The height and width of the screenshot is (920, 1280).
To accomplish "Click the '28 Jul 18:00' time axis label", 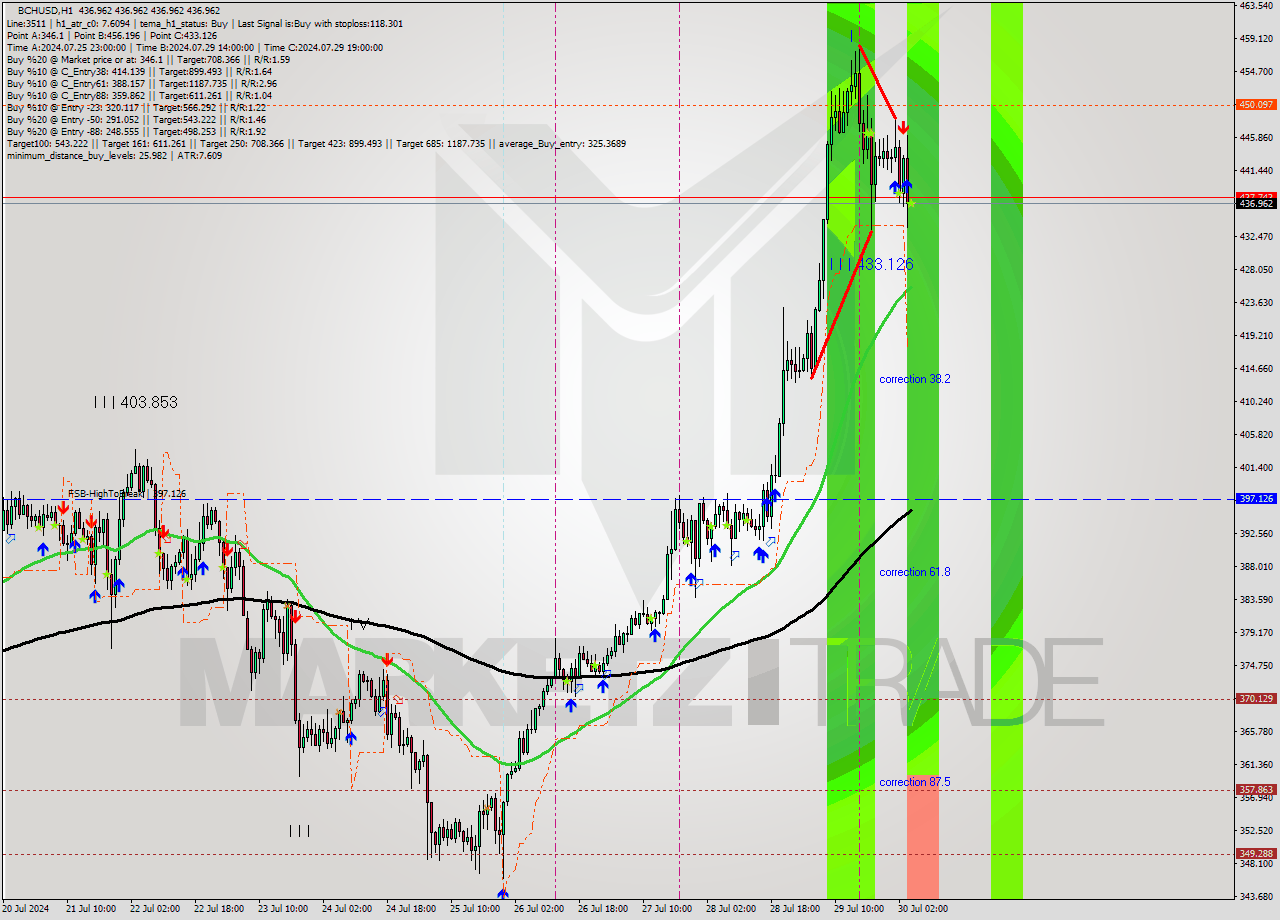I will tap(794, 909).
